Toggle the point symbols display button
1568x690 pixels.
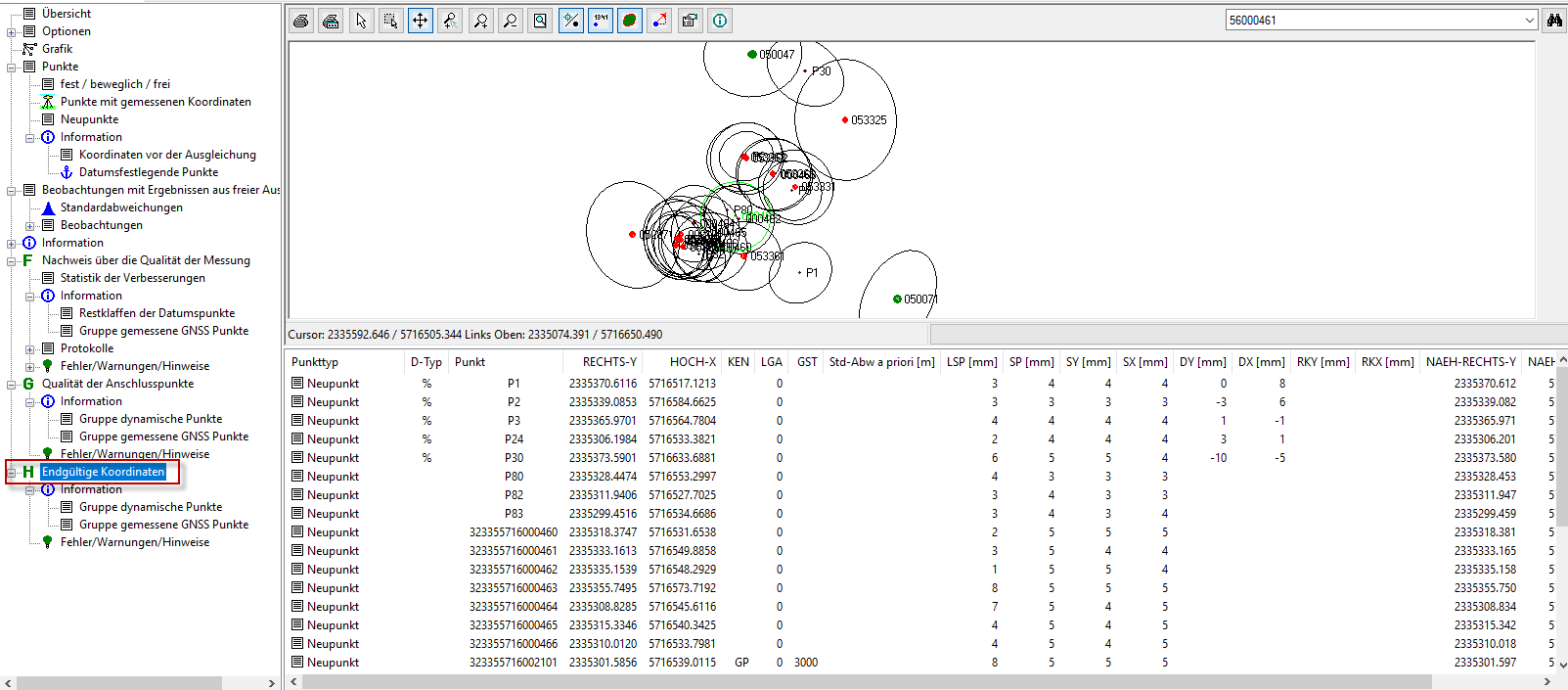tap(571, 21)
